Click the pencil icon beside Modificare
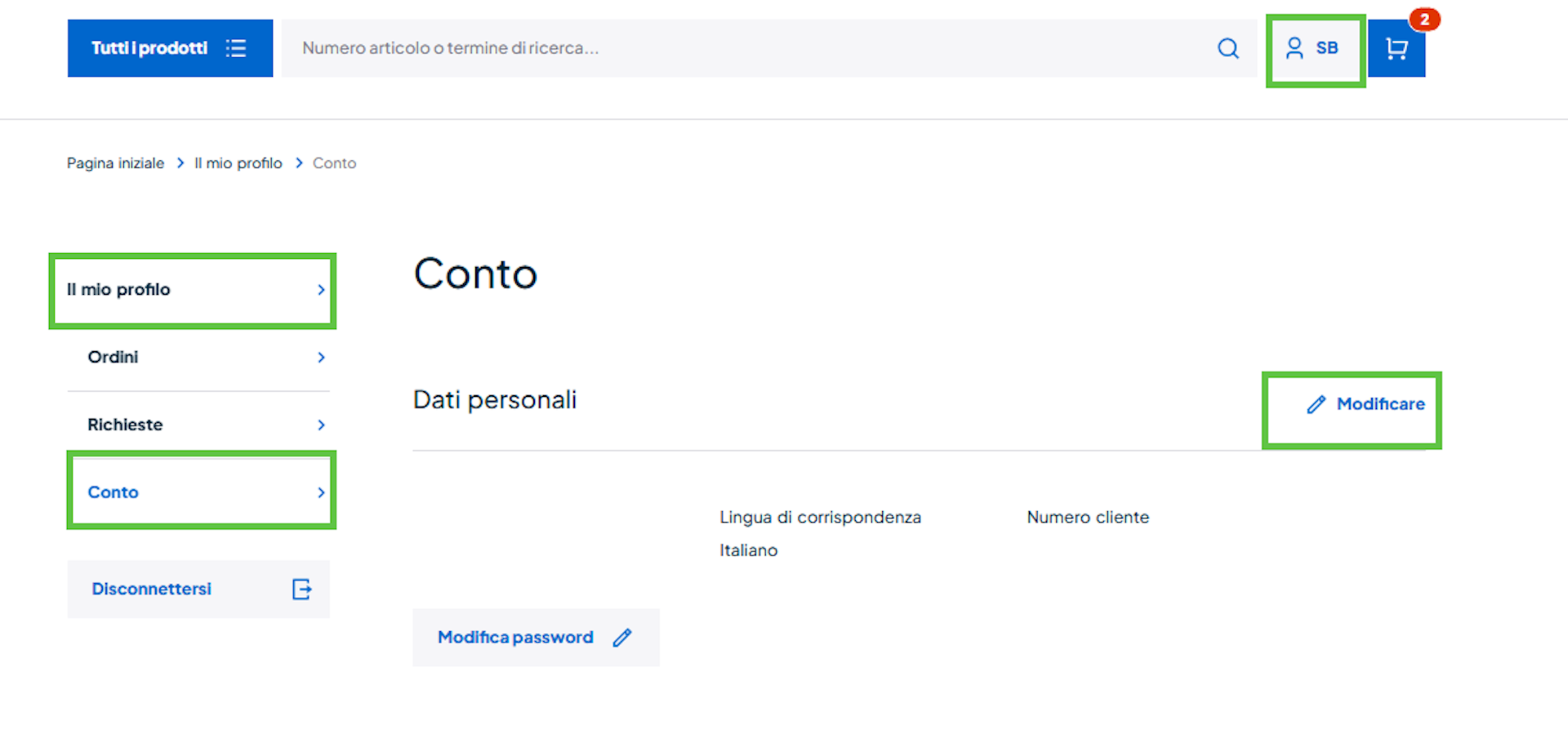The image size is (1568, 748). pos(1316,404)
